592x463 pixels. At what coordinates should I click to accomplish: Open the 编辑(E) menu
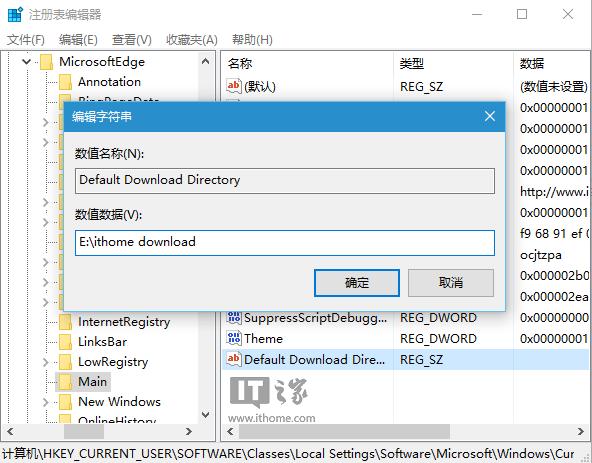pos(78,40)
